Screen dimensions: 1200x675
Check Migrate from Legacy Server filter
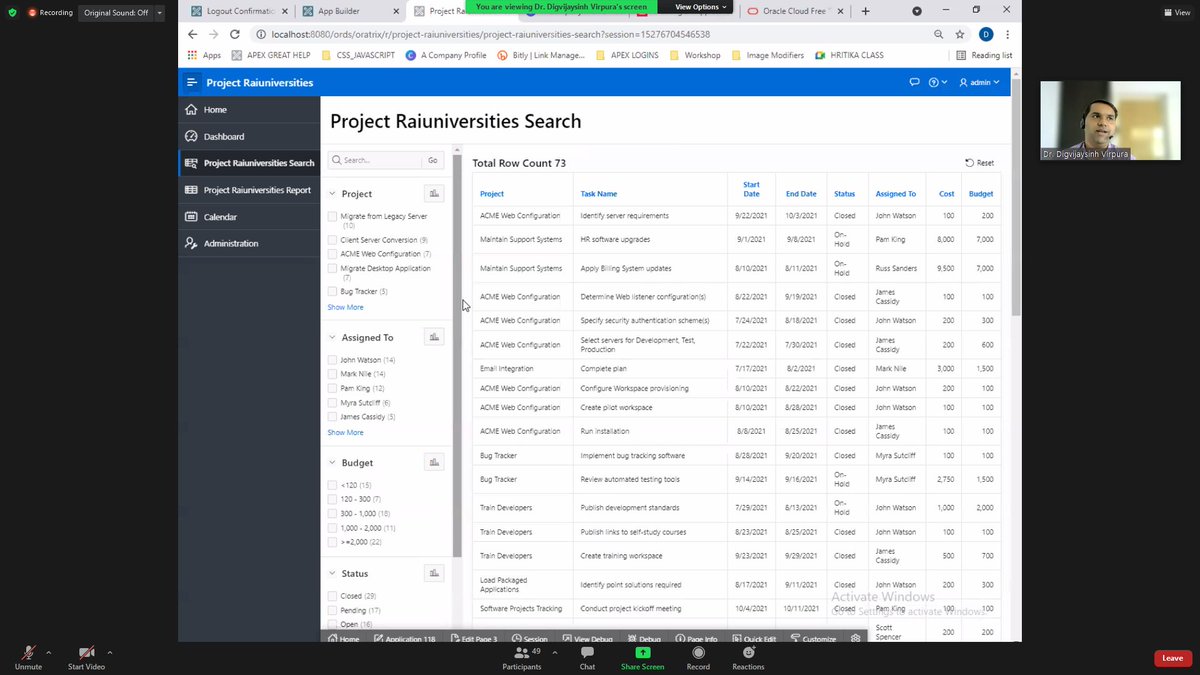point(332,216)
